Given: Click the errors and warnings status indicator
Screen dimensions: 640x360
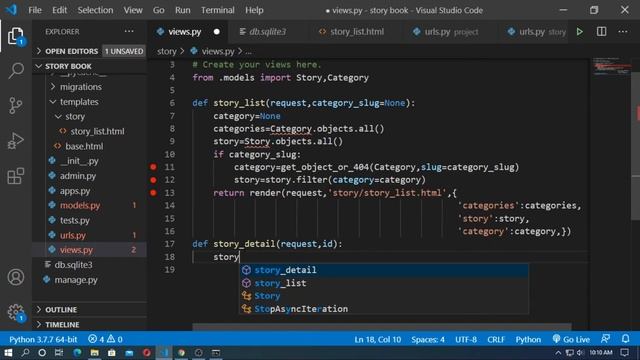Looking at the screenshot, I should (x=105, y=339).
